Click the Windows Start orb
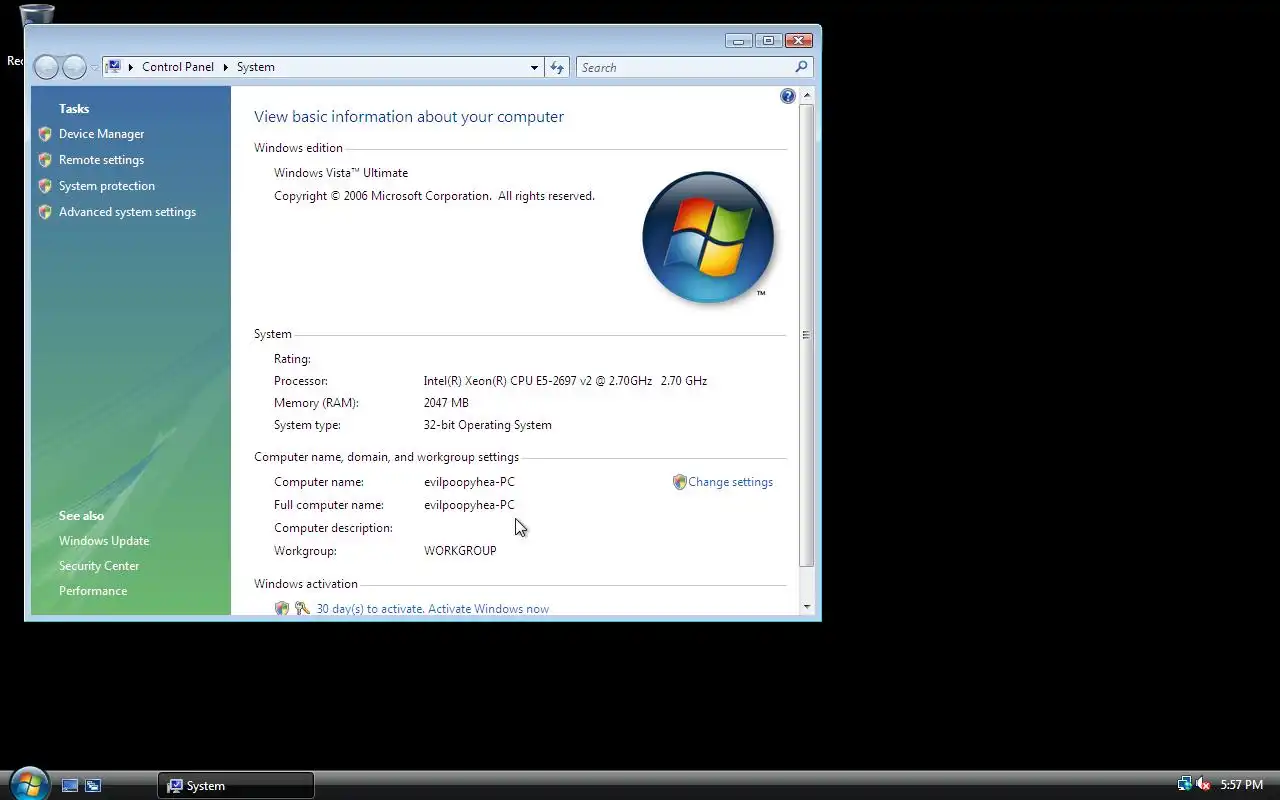1280x800 pixels. point(29,783)
